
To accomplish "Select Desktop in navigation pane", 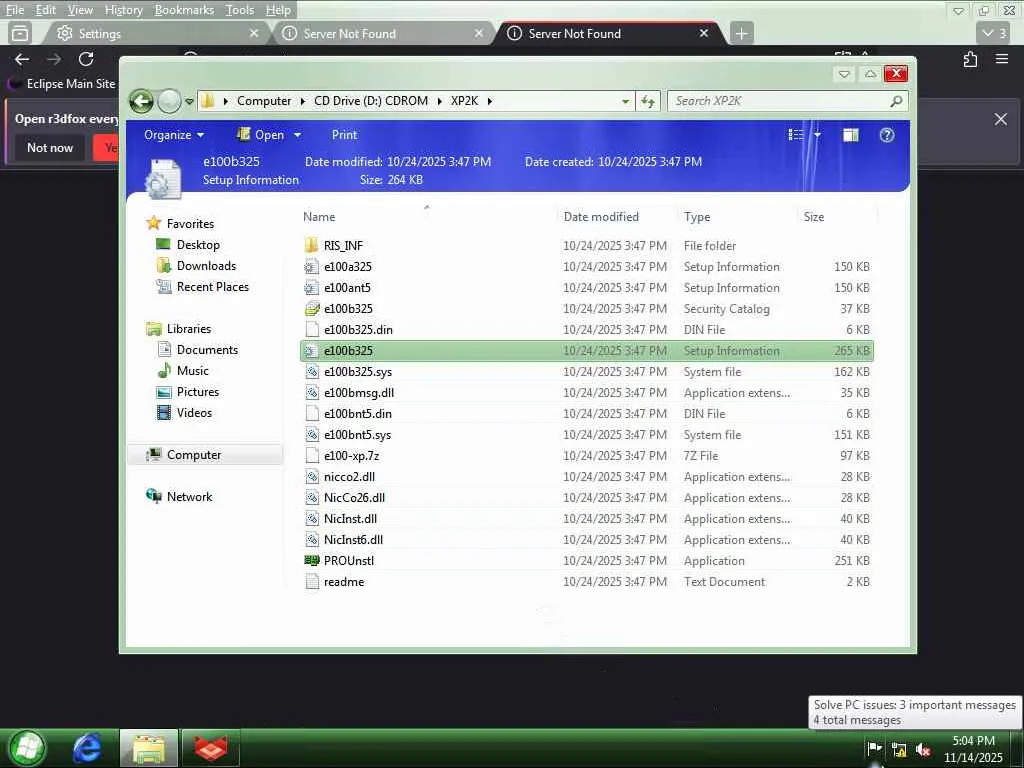I will tap(198, 245).
